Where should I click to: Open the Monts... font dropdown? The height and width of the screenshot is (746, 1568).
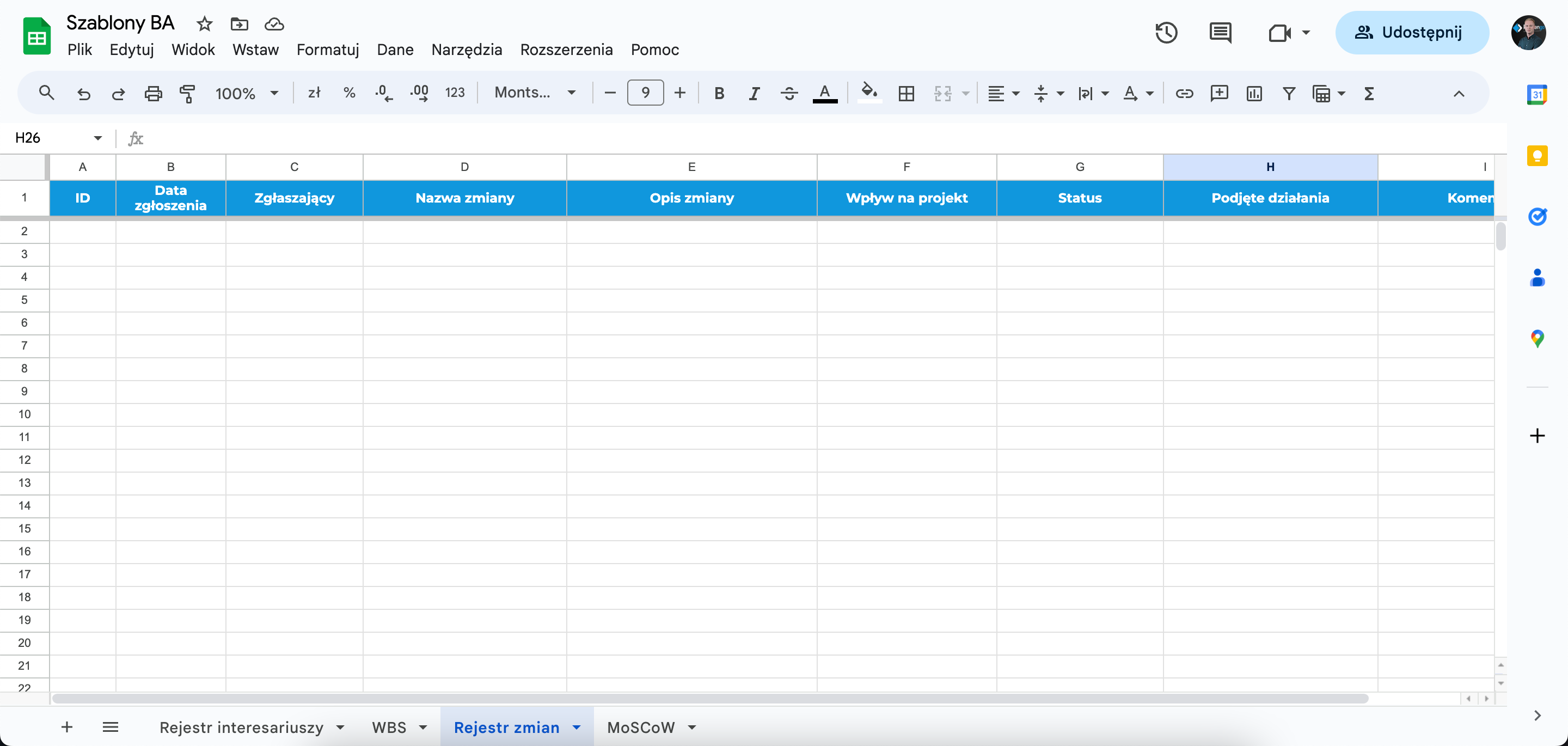(x=535, y=93)
